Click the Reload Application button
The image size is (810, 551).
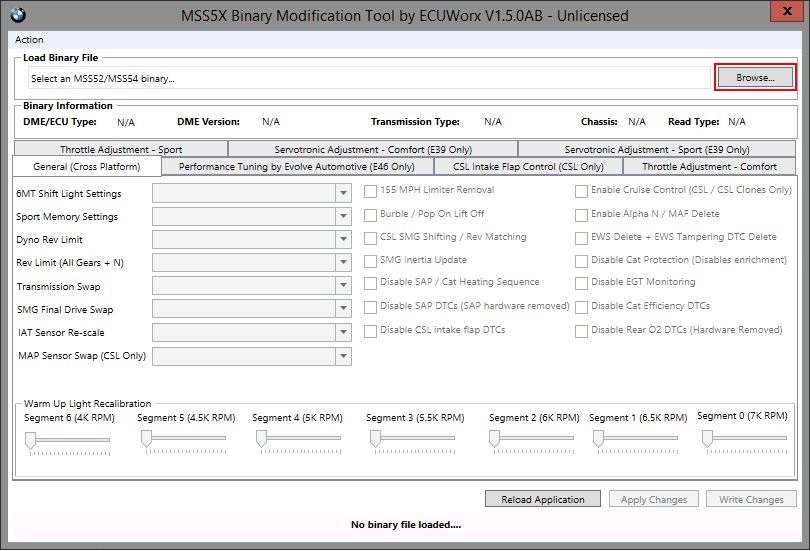(x=543, y=499)
